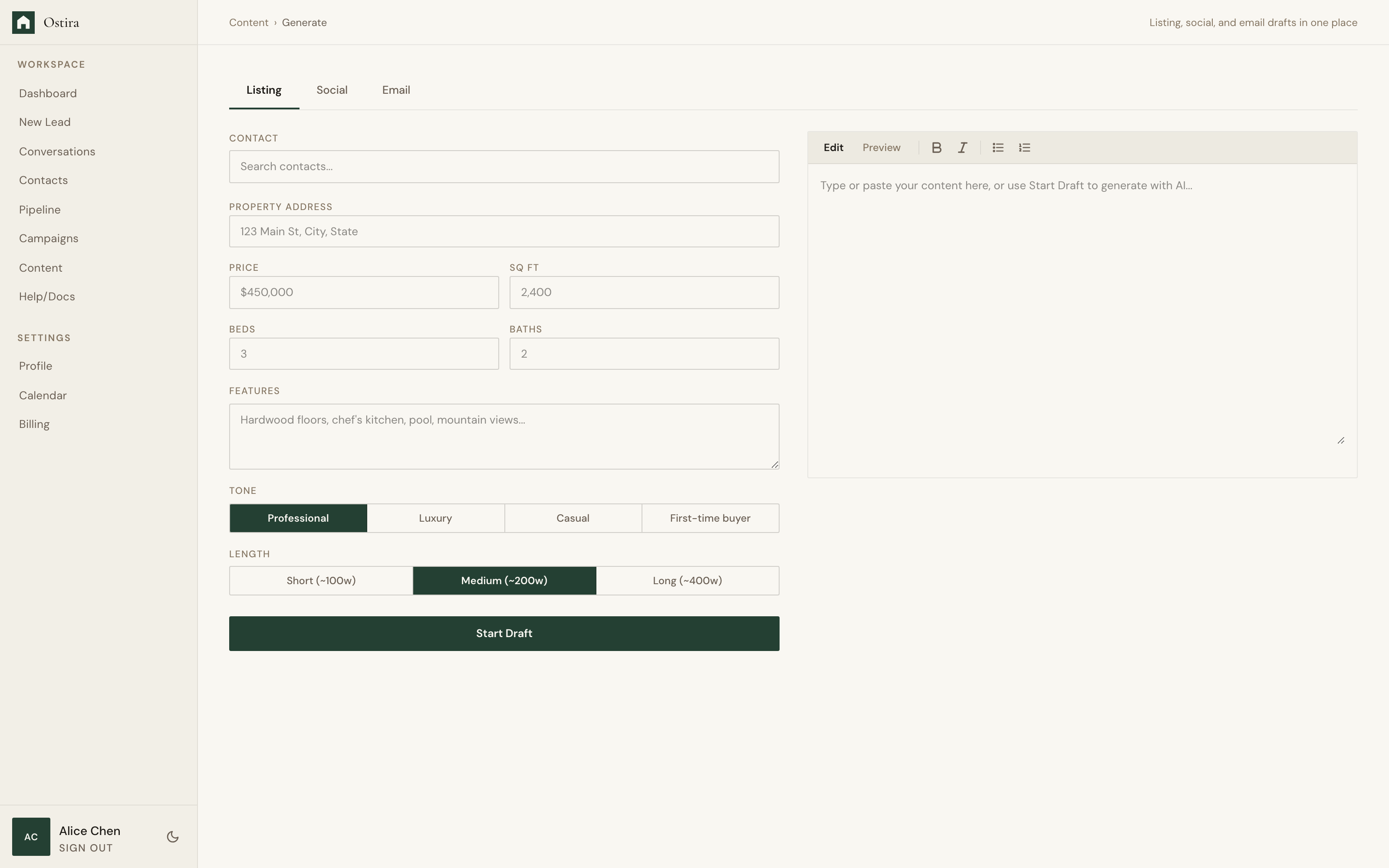
Task: Insert a numbered list
Action: click(x=1024, y=148)
